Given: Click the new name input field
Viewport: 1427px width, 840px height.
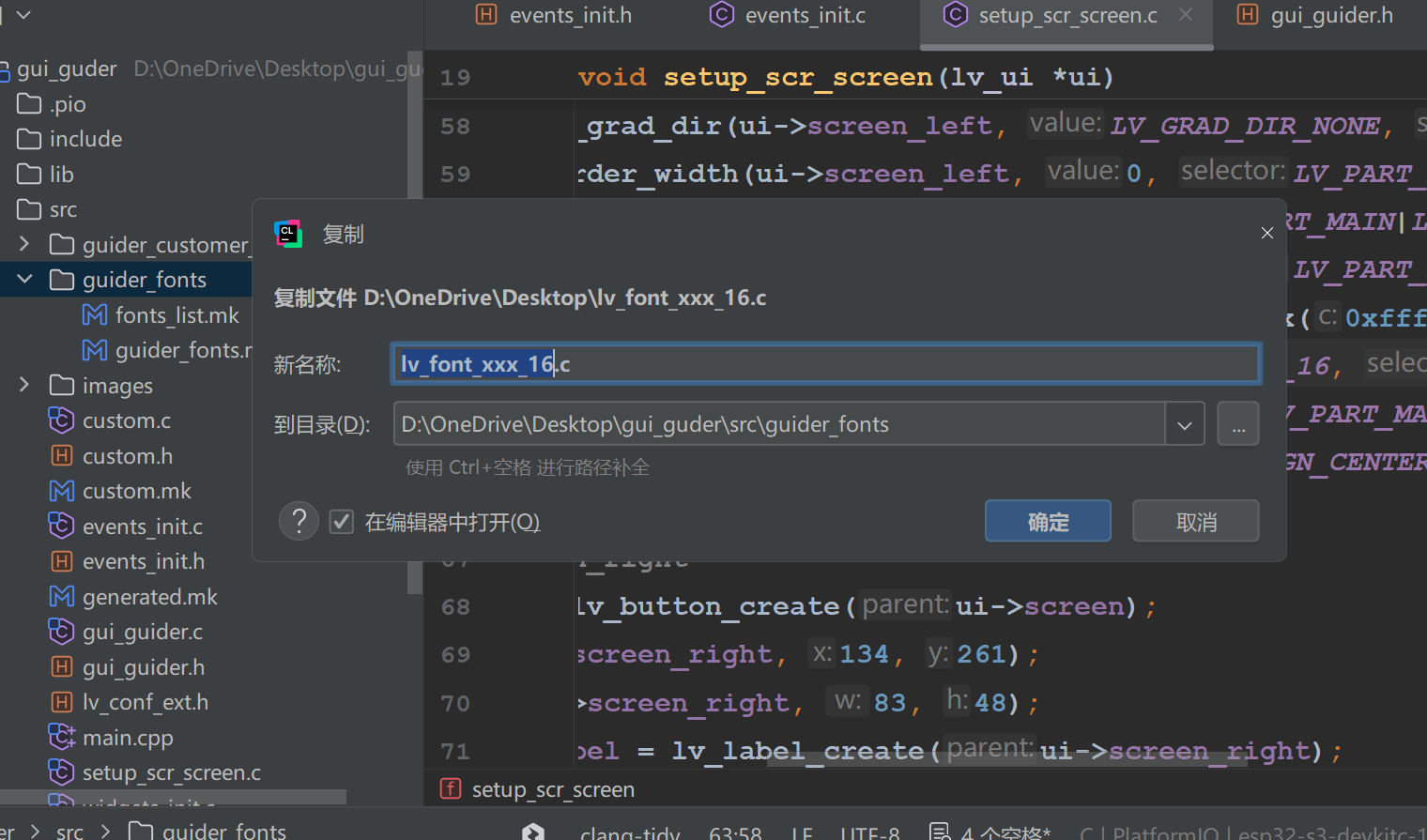Looking at the screenshot, I should (x=826, y=363).
